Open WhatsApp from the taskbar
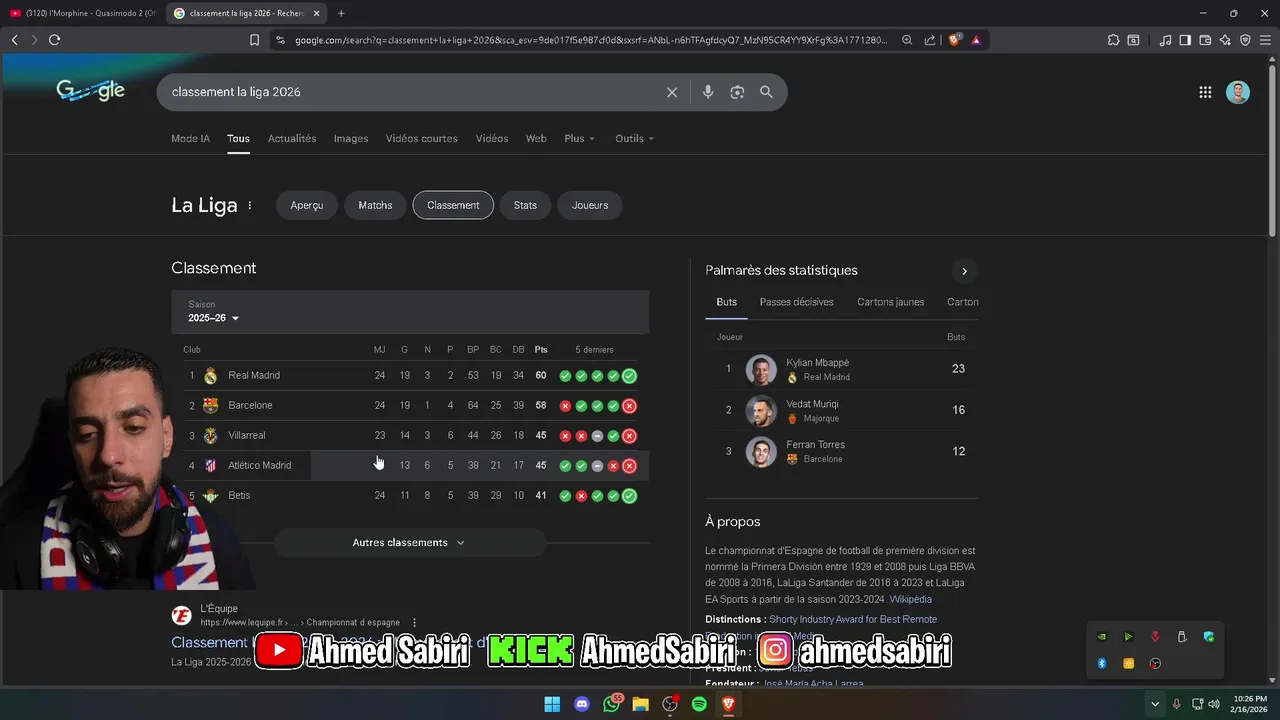 [x=611, y=704]
